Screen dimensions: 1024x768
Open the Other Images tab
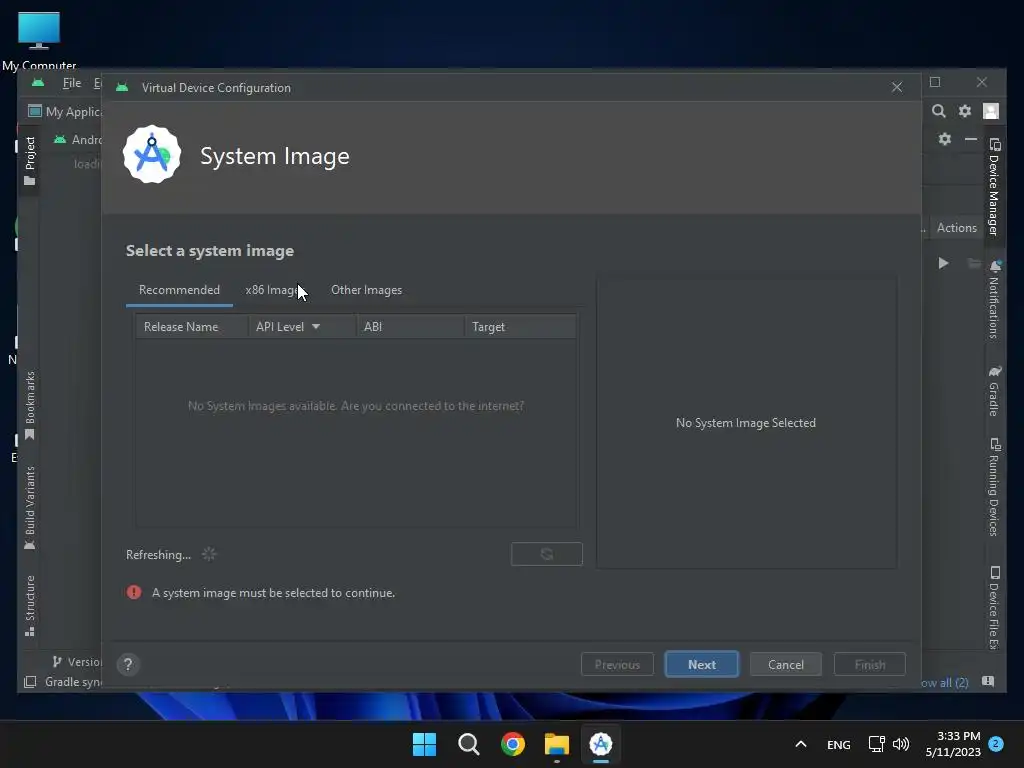366,290
